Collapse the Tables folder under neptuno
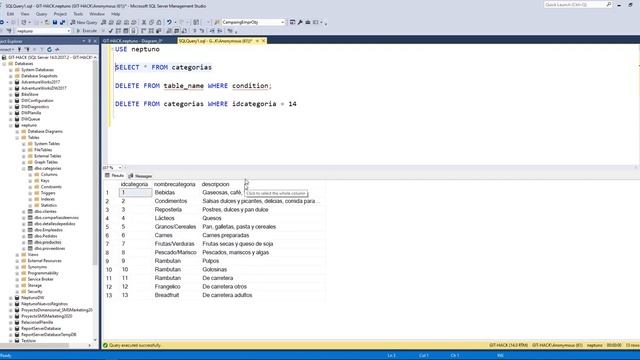The height and width of the screenshot is (360, 640). click(18, 138)
